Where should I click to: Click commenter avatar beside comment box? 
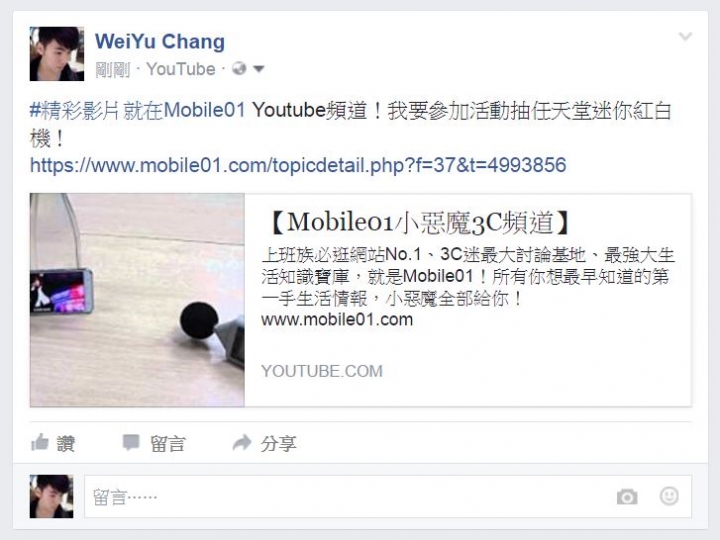pos(51,496)
